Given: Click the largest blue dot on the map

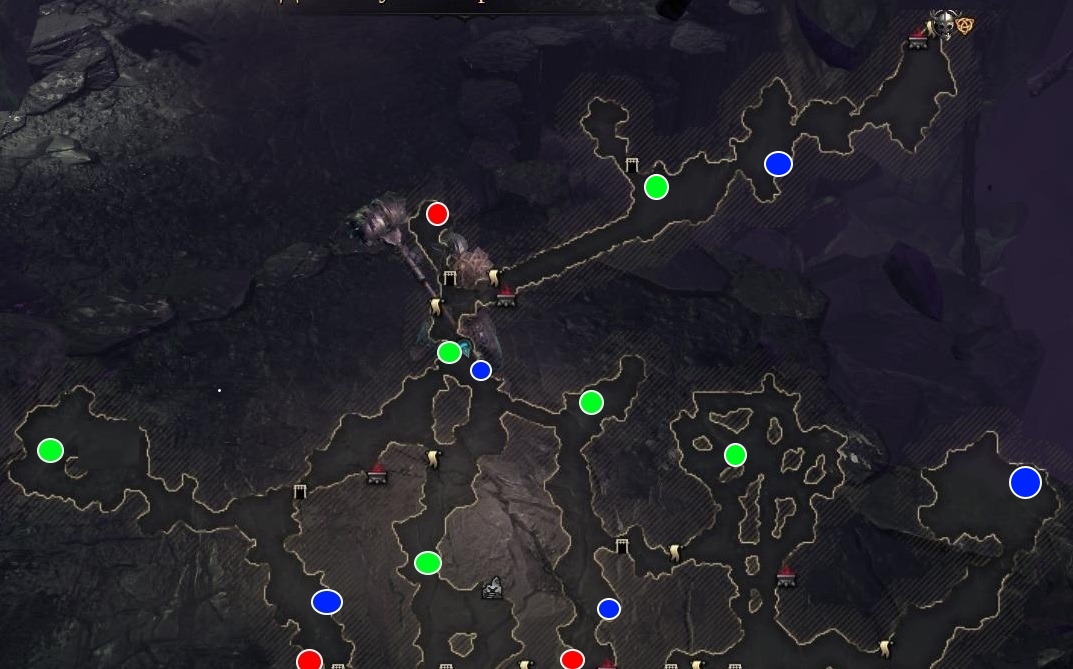Looking at the screenshot, I should click(1025, 482).
